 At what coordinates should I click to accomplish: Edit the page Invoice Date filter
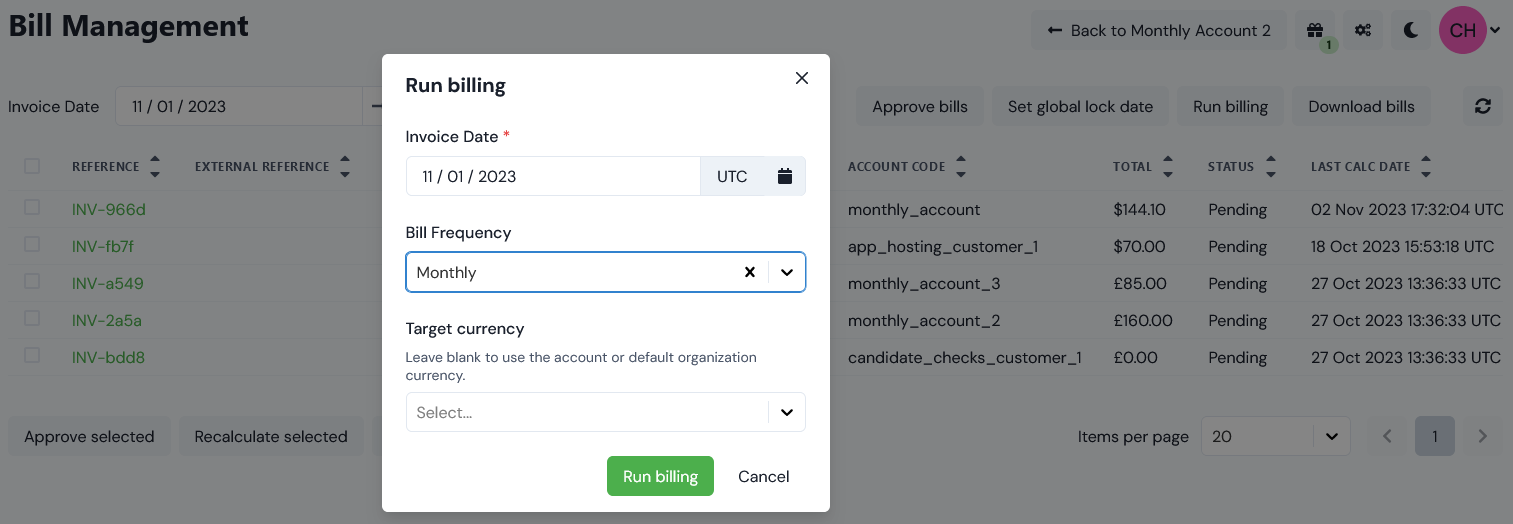239,106
